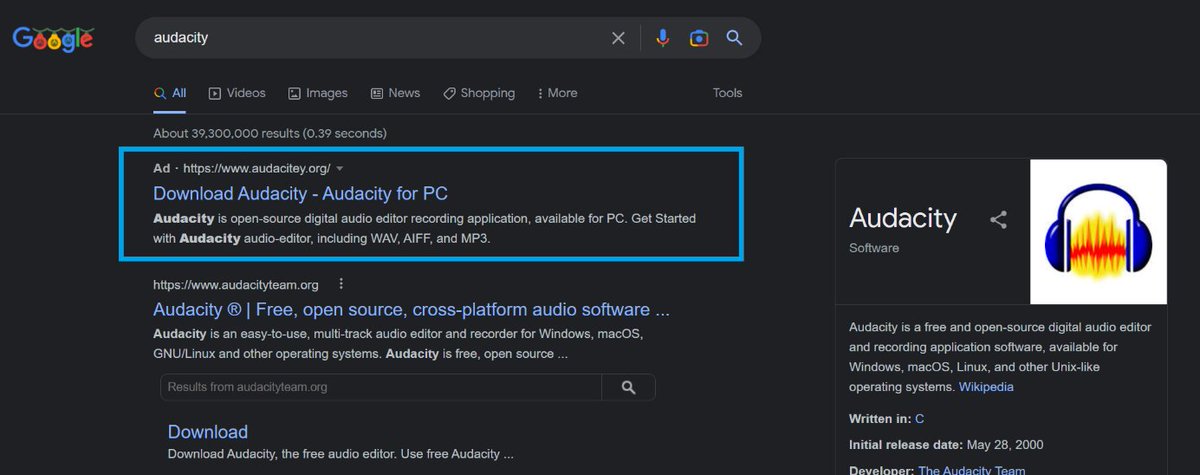Viewport: 1200px width, 475px height.
Task: Open three-dot menu beside audacityteam.org URL
Action: (x=341, y=284)
